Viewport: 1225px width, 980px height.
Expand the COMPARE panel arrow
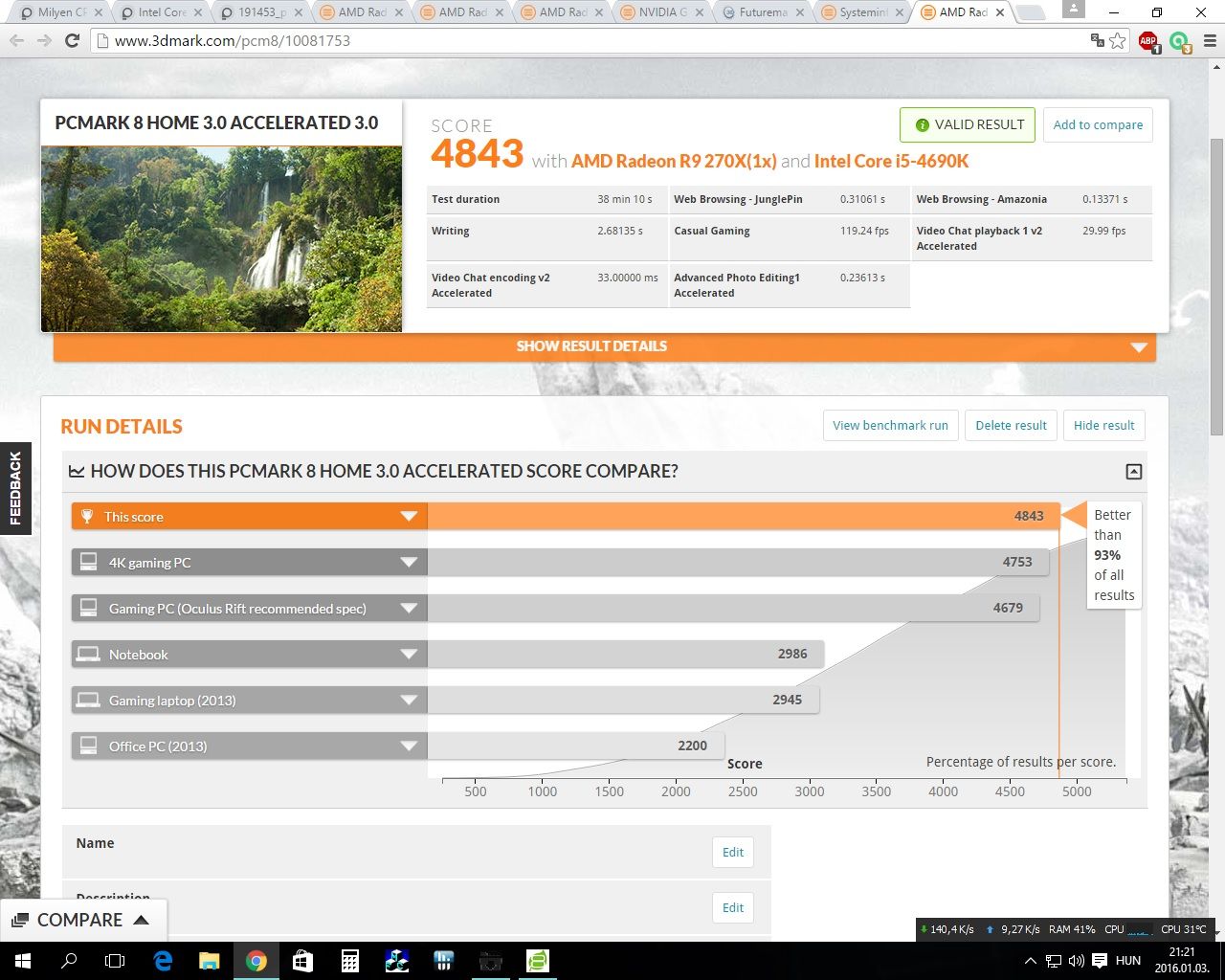coord(142,920)
